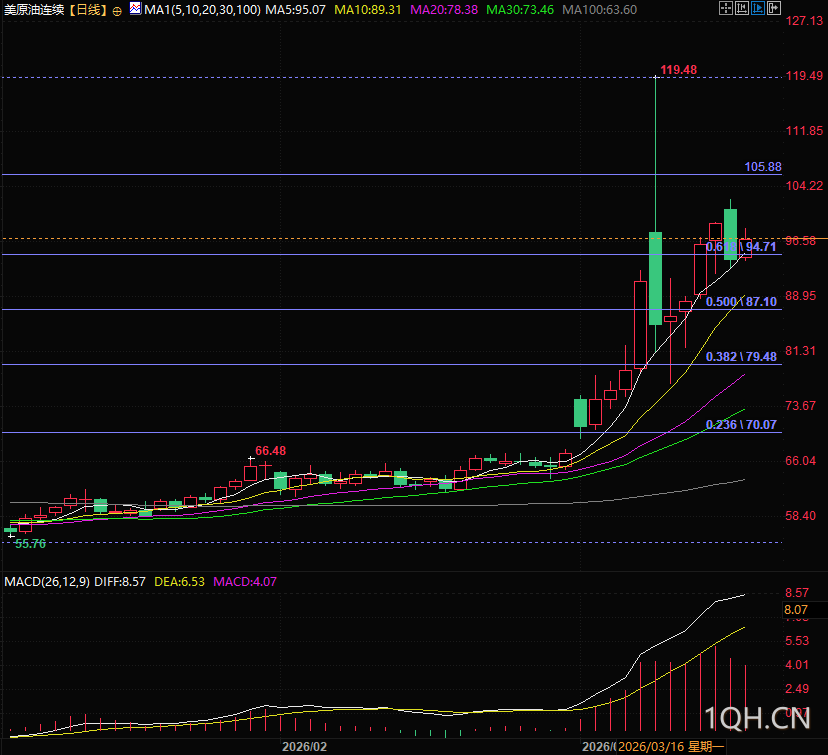The width and height of the screenshot is (828, 755).
Task: Click the 127.13 price axis value
Action: click(x=804, y=21)
